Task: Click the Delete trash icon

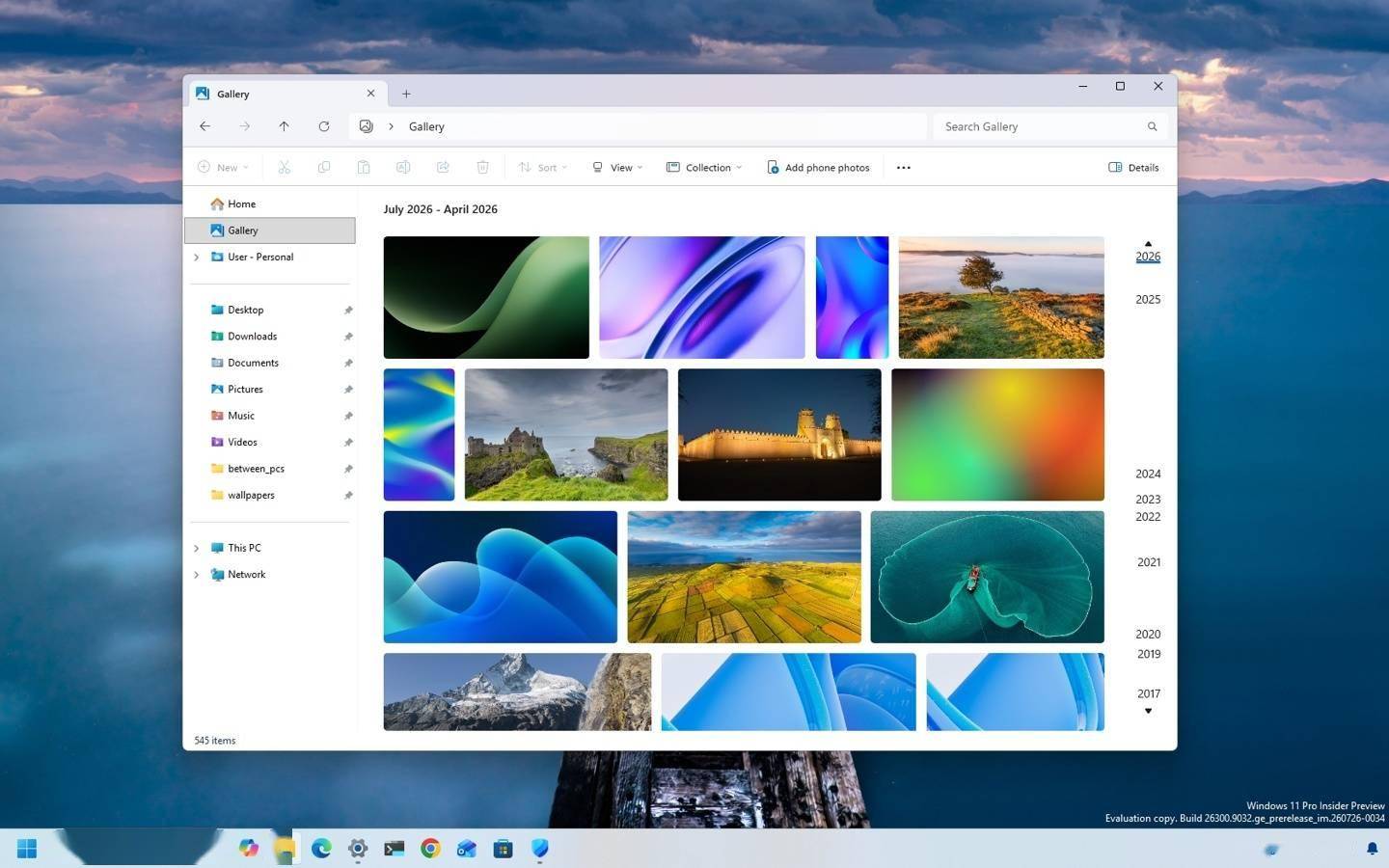Action: tap(482, 167)
